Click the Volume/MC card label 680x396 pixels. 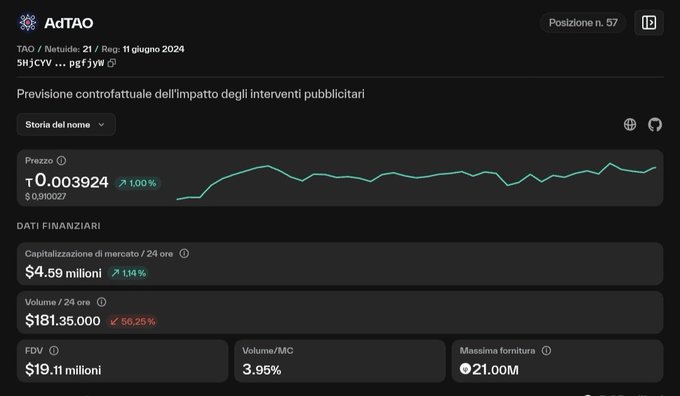point(268,351)
